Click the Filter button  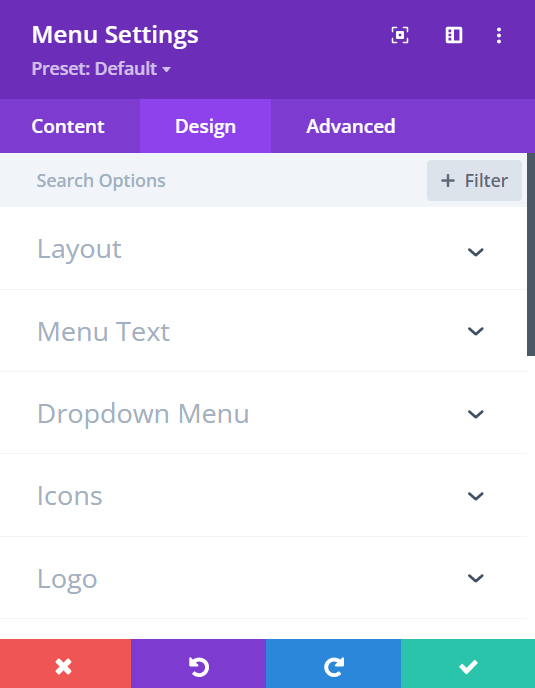(x=474, y=180)
